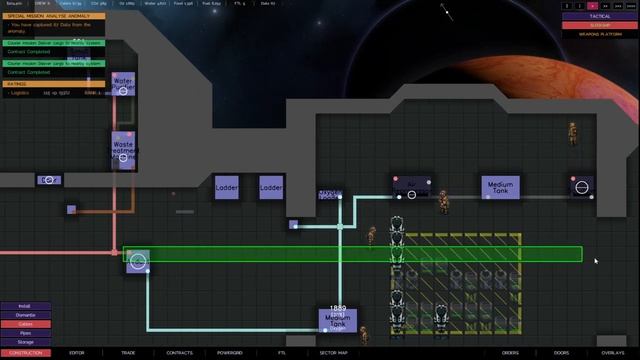The width and height of the screenshot is (640, 360).
Task: Click the door in the left corridor wall
Action: click(49, 180)
